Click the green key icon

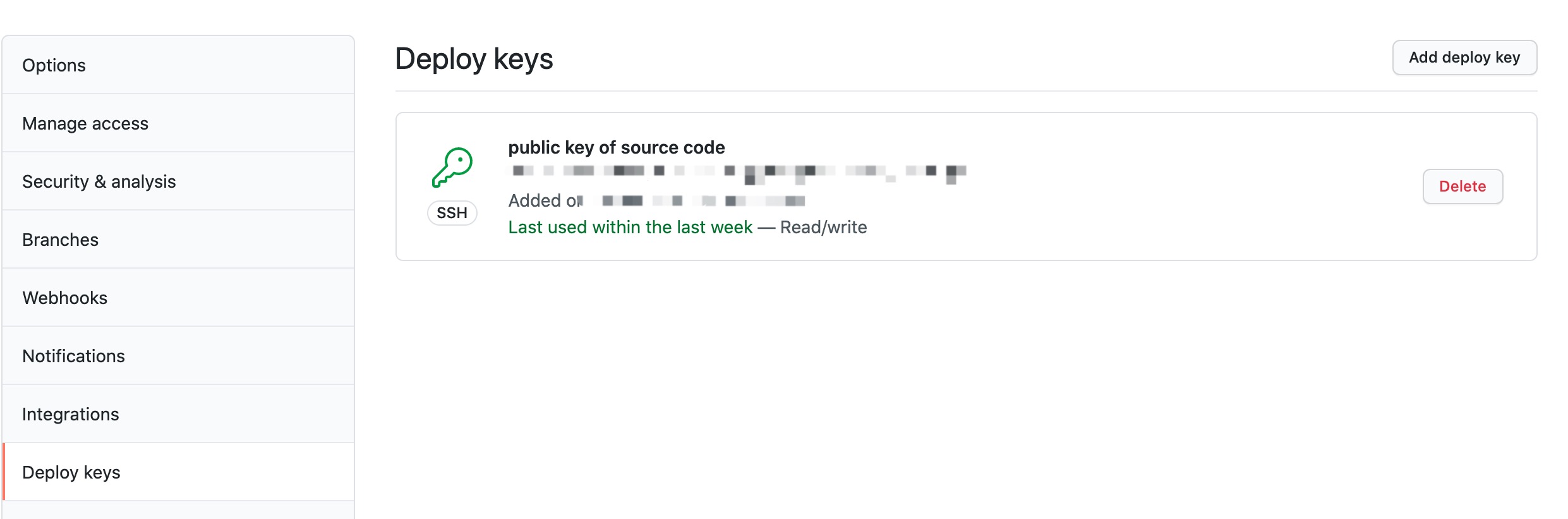tap(452, 167)
